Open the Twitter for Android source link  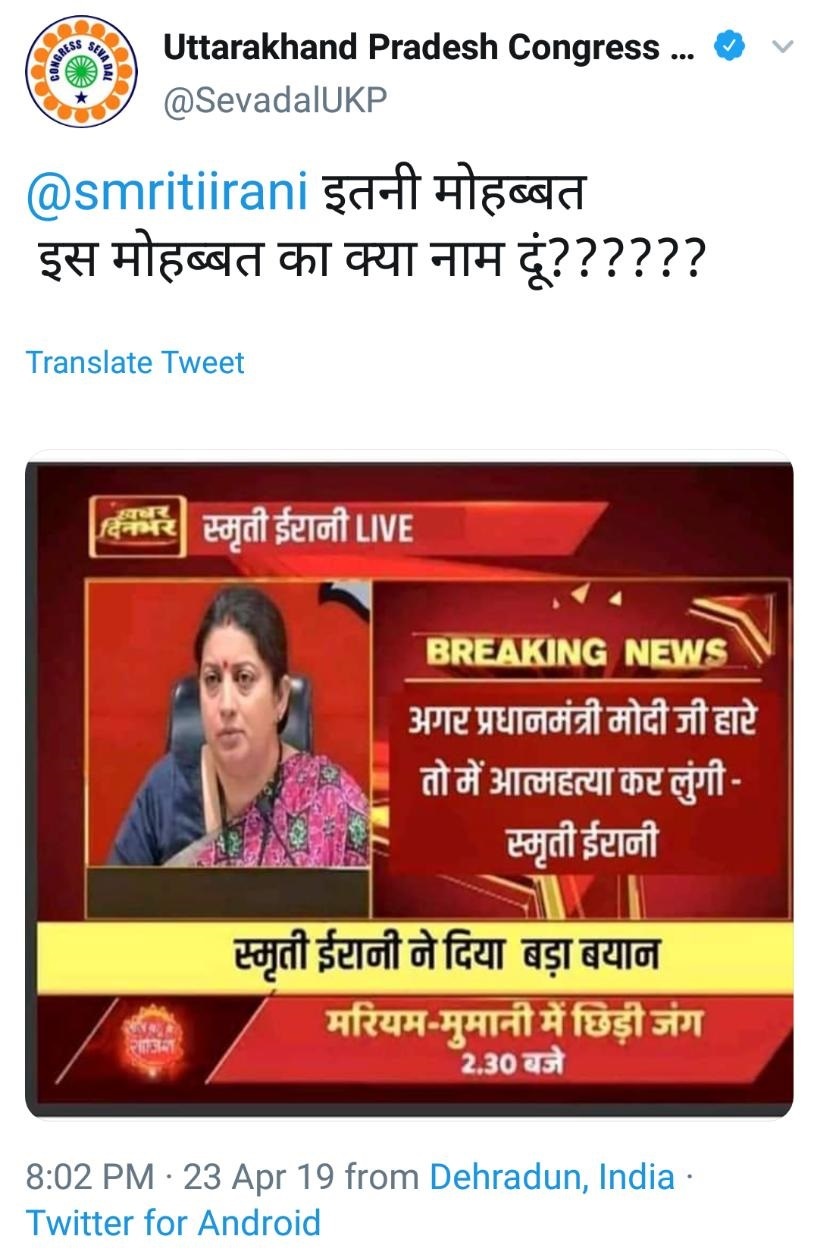click(173, 1223)
